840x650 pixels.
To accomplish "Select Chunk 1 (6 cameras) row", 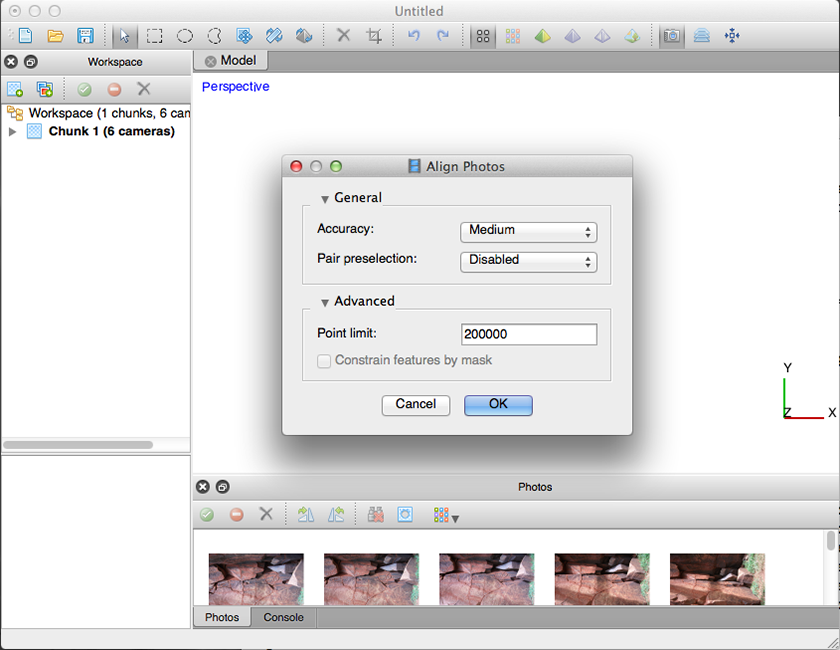I will click(x=96, y=131).
